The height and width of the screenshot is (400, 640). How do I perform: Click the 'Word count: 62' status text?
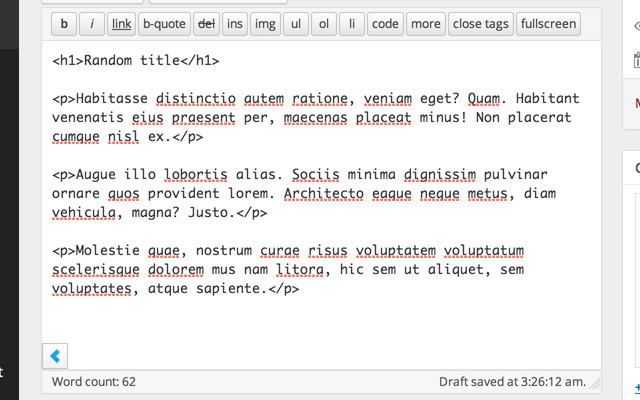tap(93, 382)
